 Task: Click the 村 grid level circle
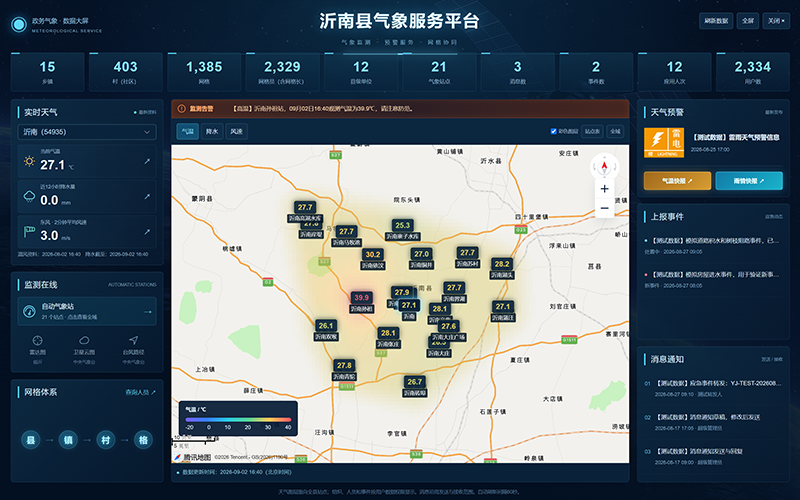pyautogui.click(x=106, y=440)
